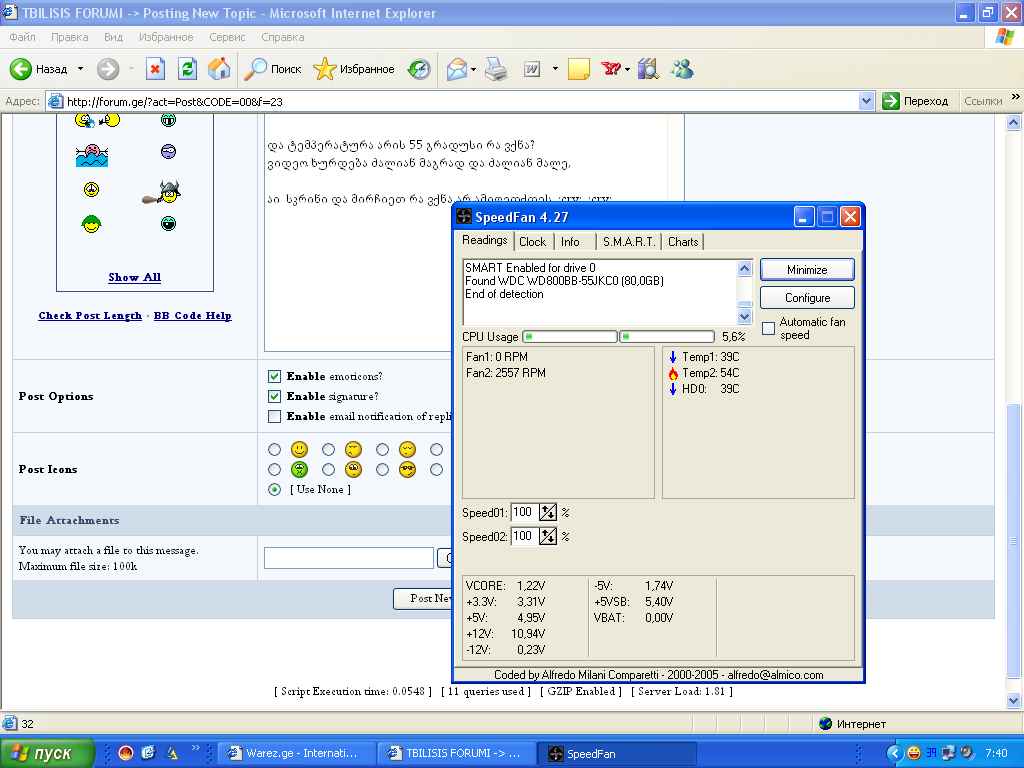Viewport: 1024px width, 768px height.
Task: Click the Speed02 spinner arrows
Action: (548, 537)
